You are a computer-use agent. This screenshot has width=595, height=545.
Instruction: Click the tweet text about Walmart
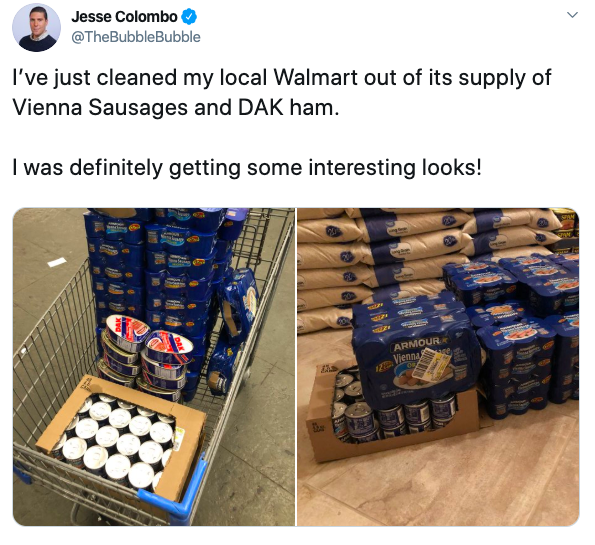coord(282,93)
